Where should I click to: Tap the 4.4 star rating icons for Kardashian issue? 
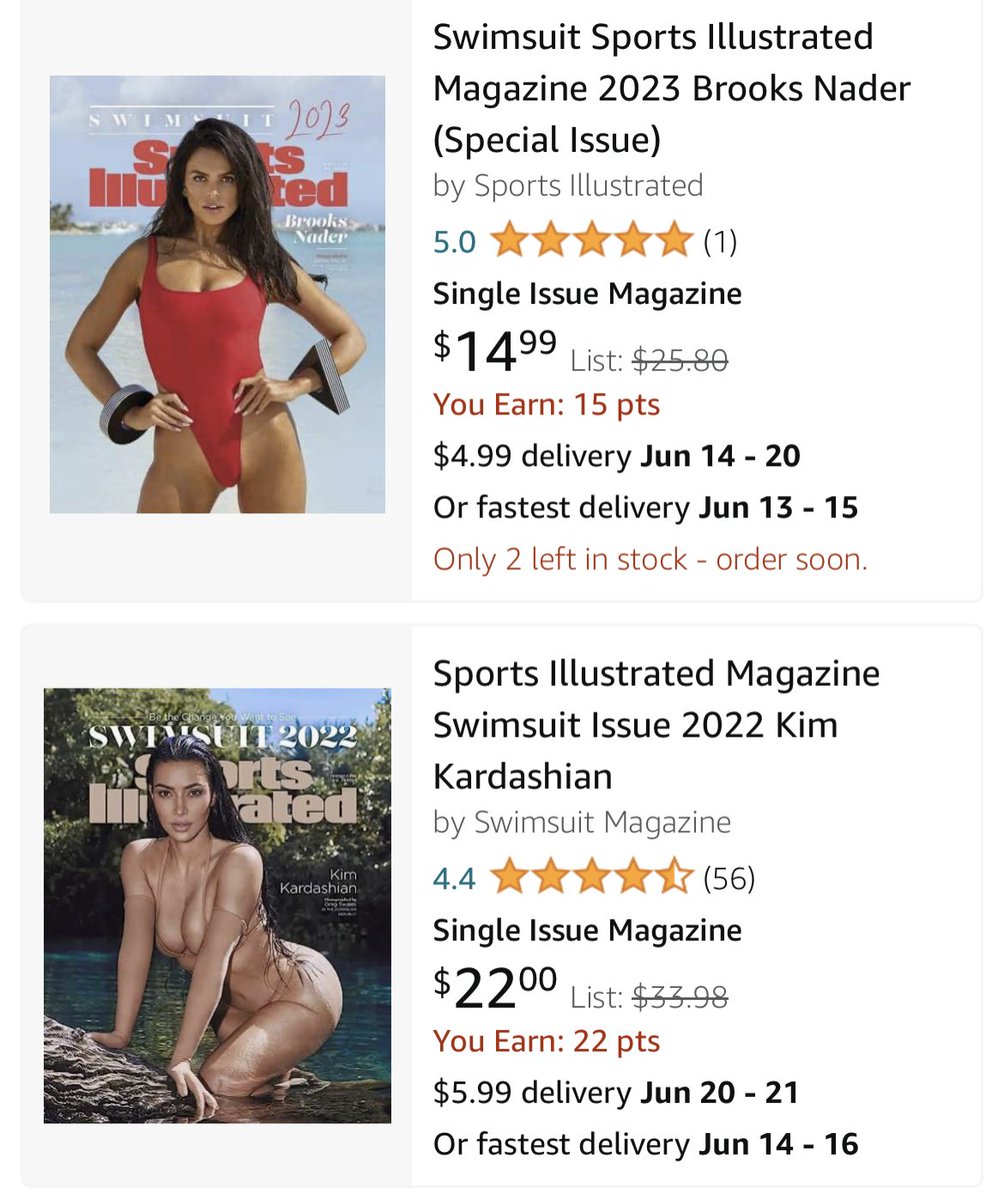point(592,878)
